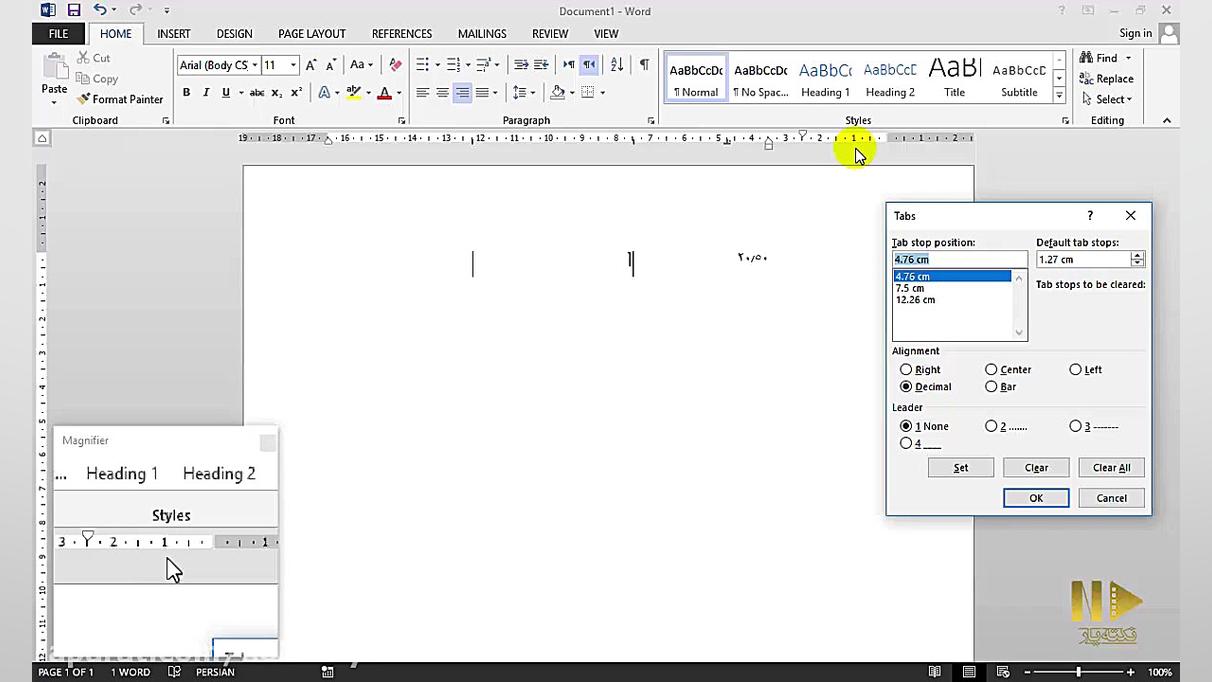
Task: Cancel the Tabs dialog
Action: pos(1111,498)
